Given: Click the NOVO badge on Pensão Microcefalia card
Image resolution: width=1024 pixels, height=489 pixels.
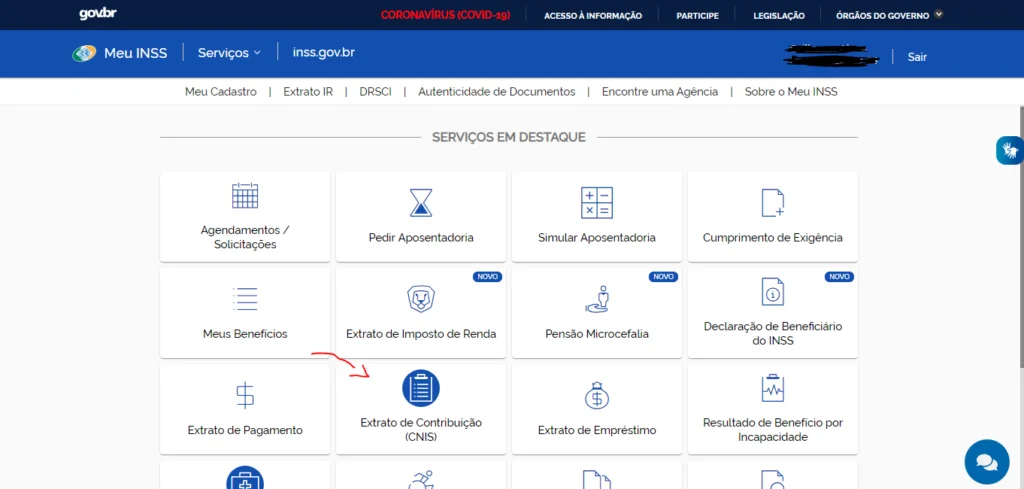Looking at the screenshot, I should click(x=663, y=277).
